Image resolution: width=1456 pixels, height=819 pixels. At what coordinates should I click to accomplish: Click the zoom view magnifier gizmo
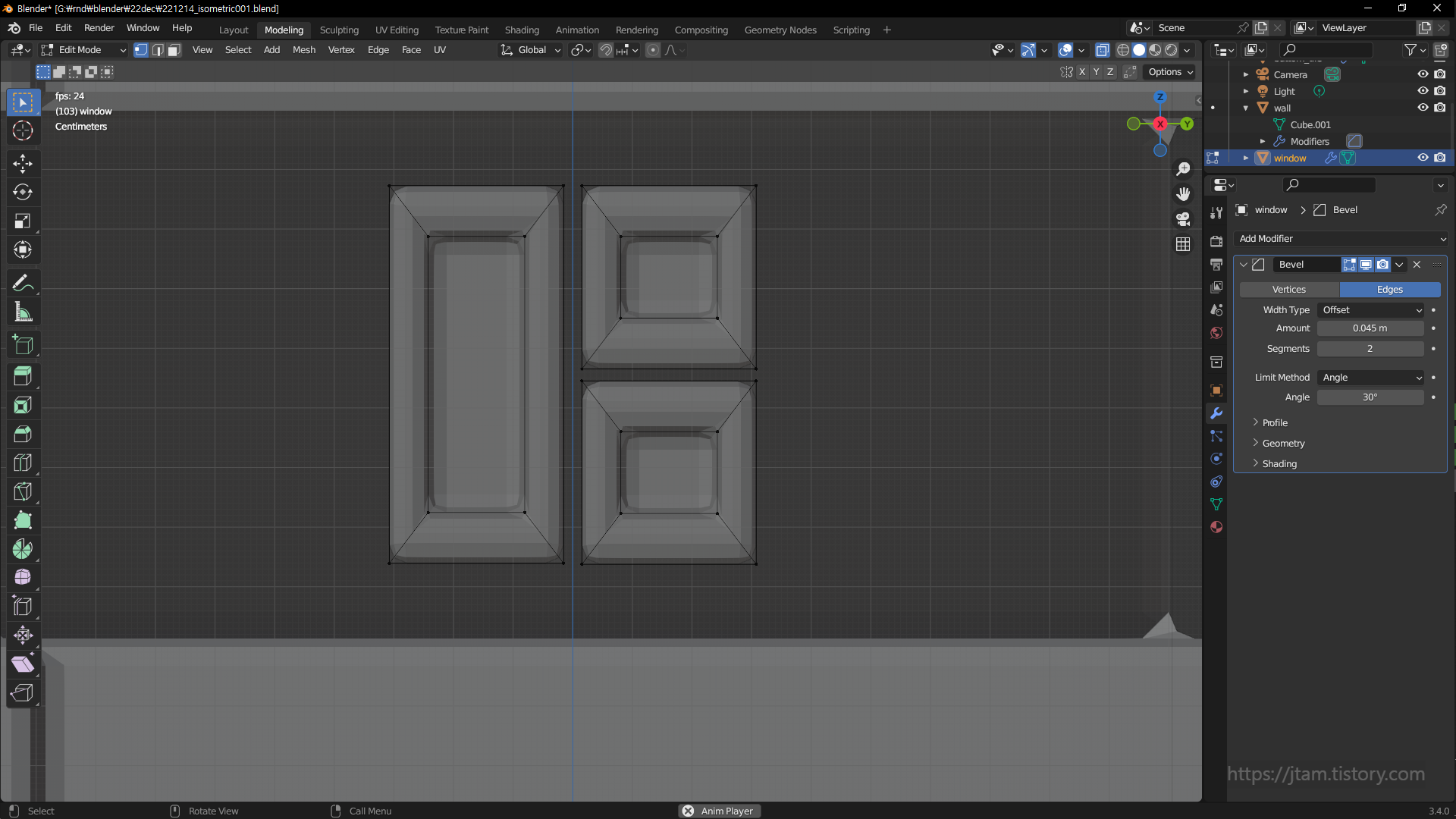[1183, 168]
